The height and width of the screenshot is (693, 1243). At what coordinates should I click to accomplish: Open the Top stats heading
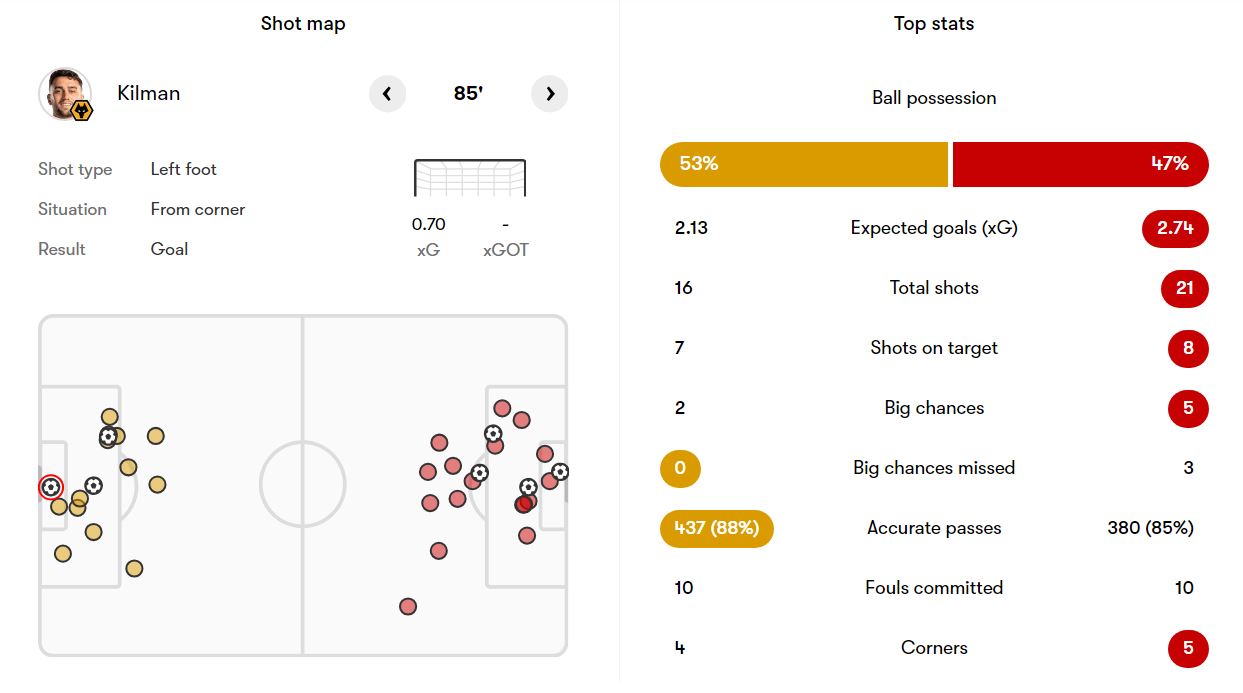pyautogui.click(x=934, y=24)
